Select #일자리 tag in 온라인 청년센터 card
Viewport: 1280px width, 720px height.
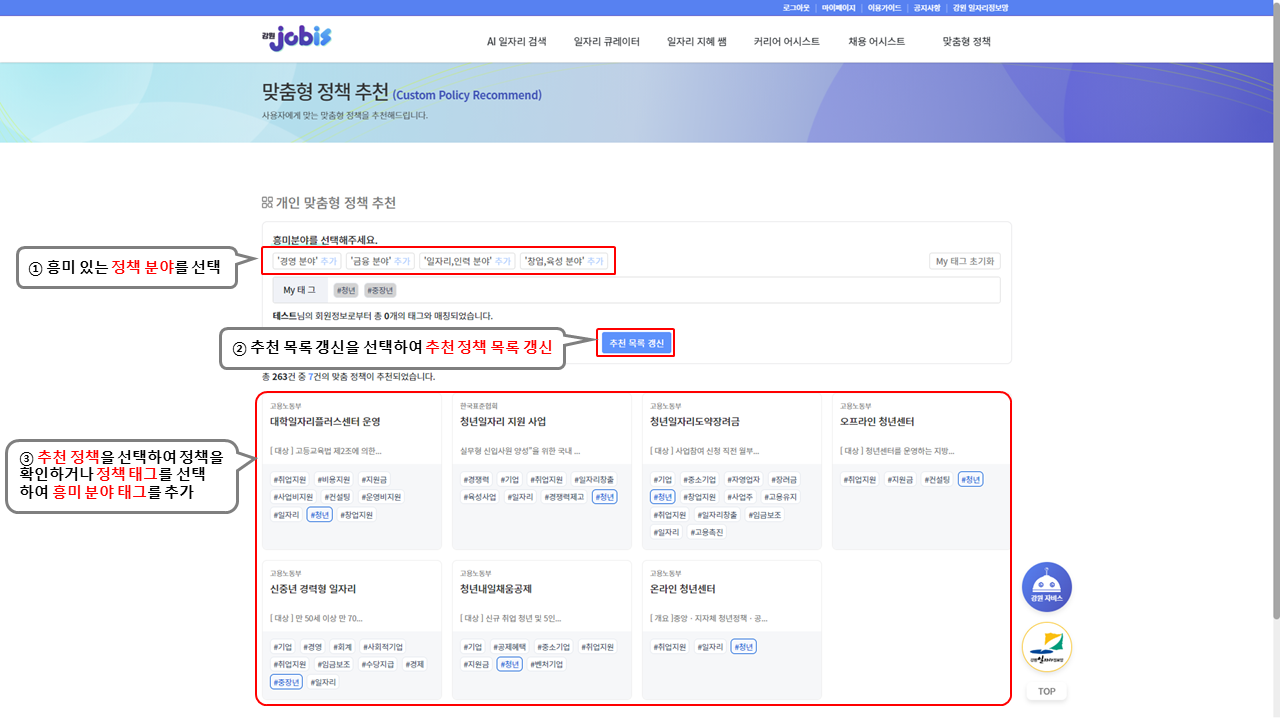(710, 647)
